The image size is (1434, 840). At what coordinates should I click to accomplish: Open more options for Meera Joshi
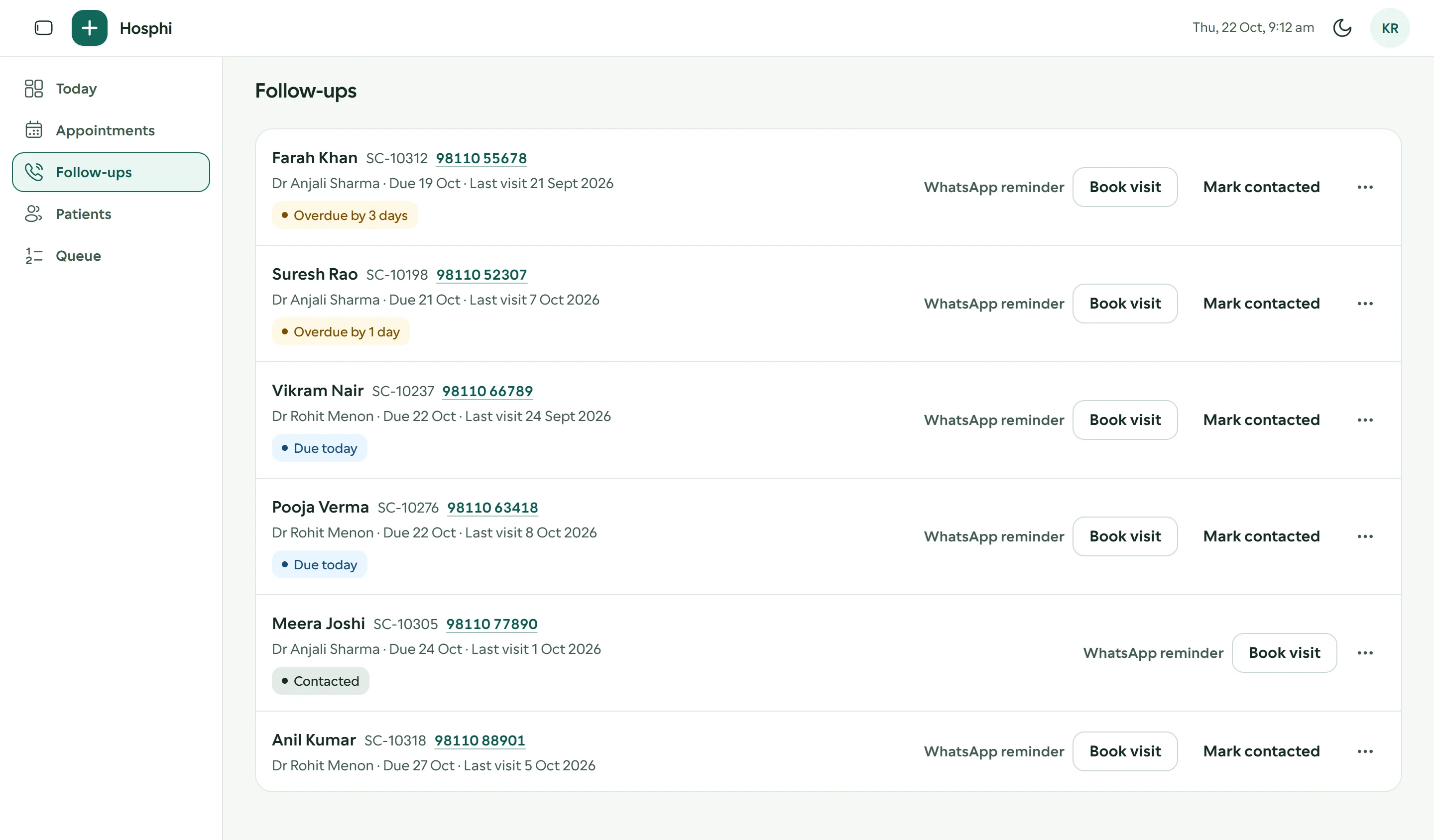click(1365, 653)
